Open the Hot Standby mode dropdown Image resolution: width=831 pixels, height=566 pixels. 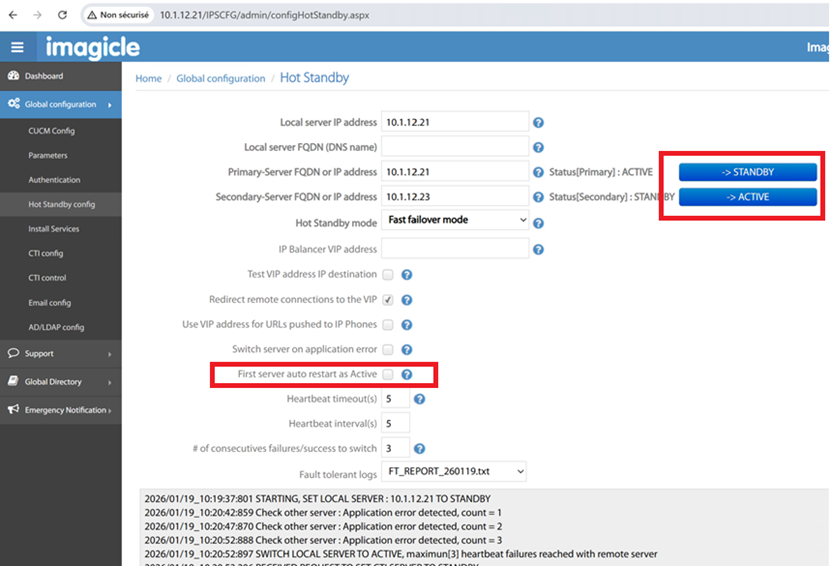(456, 220)
